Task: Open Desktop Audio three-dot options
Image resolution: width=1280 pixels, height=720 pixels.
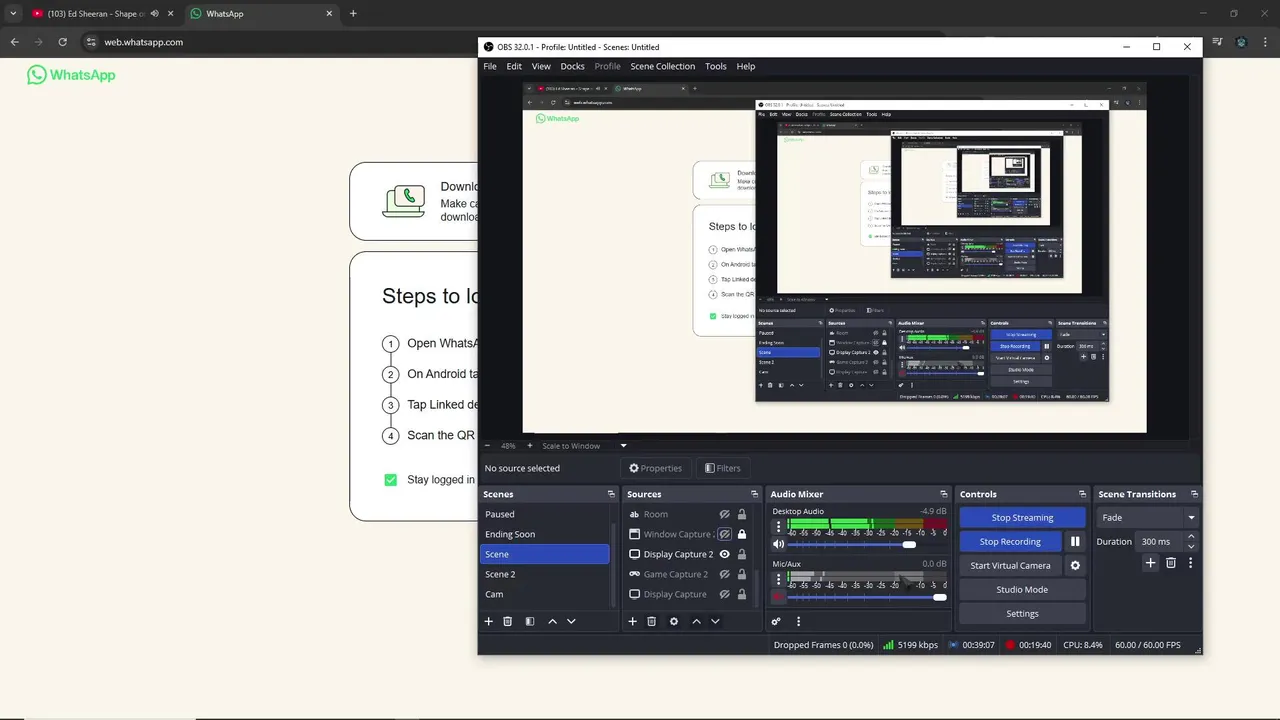Action: [x=778, y=526]
